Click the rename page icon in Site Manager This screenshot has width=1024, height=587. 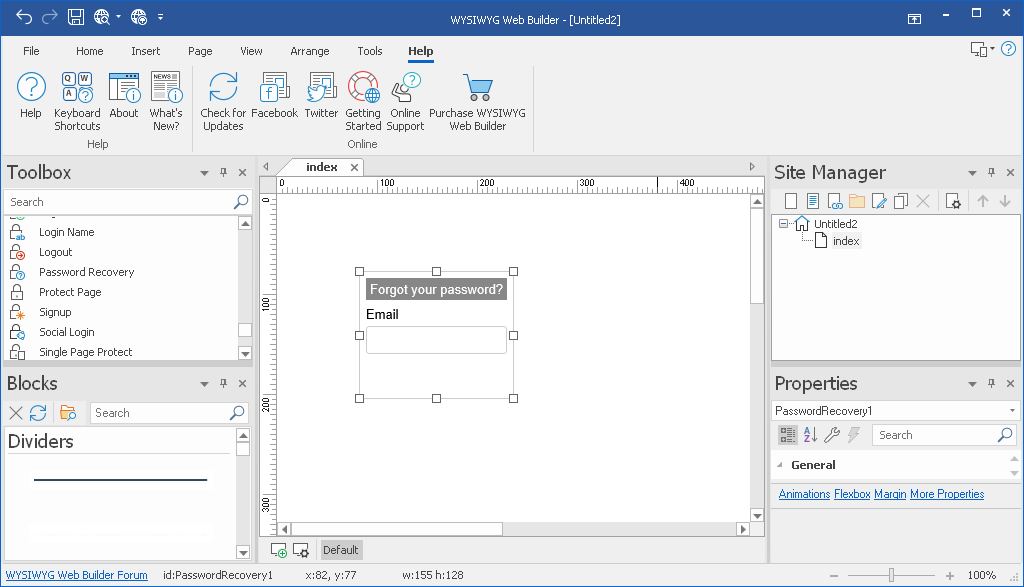point(879,201)
